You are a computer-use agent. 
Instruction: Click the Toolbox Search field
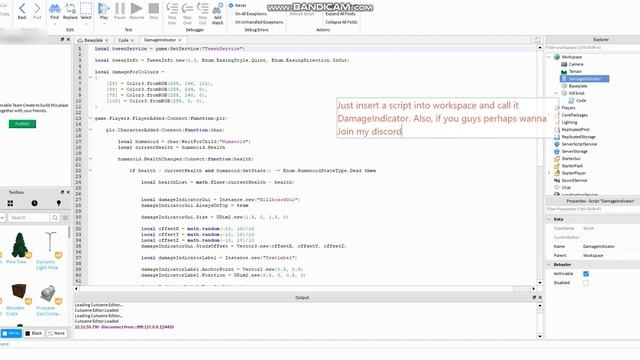(28, 218)
